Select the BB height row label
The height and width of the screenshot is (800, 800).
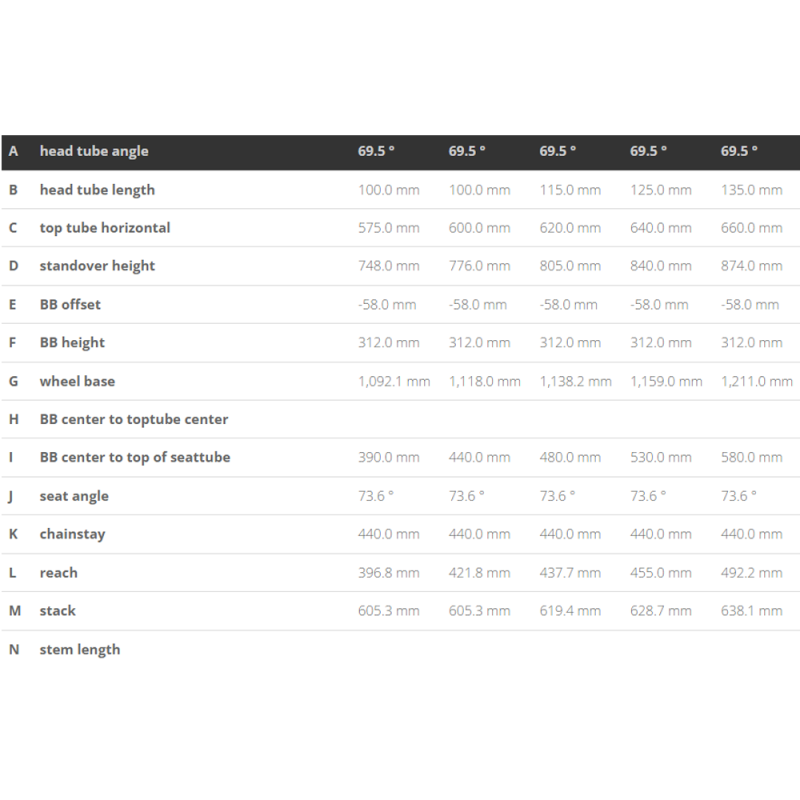pos(72,342)
